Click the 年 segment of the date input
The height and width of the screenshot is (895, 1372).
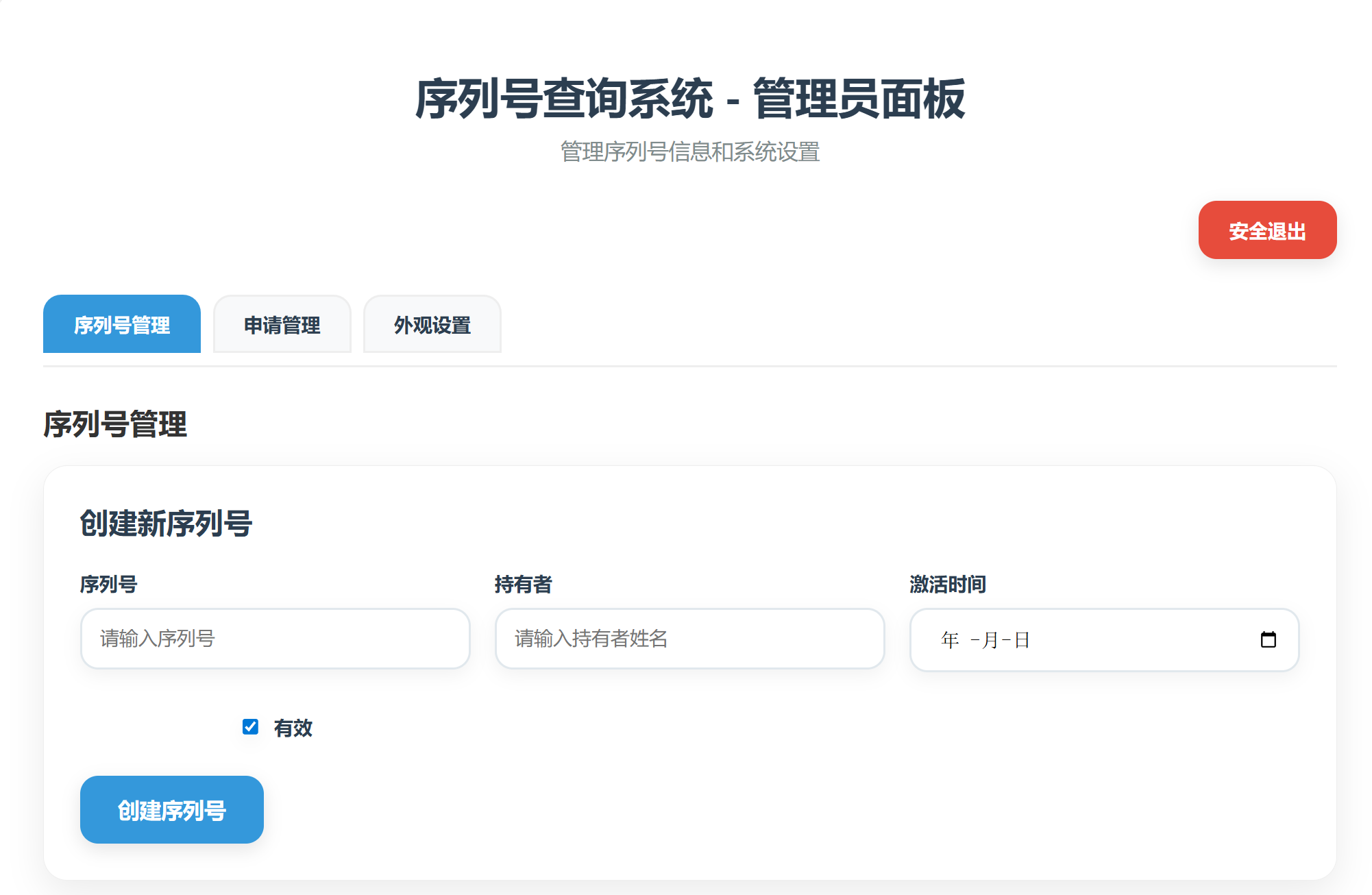coord(948,640)
